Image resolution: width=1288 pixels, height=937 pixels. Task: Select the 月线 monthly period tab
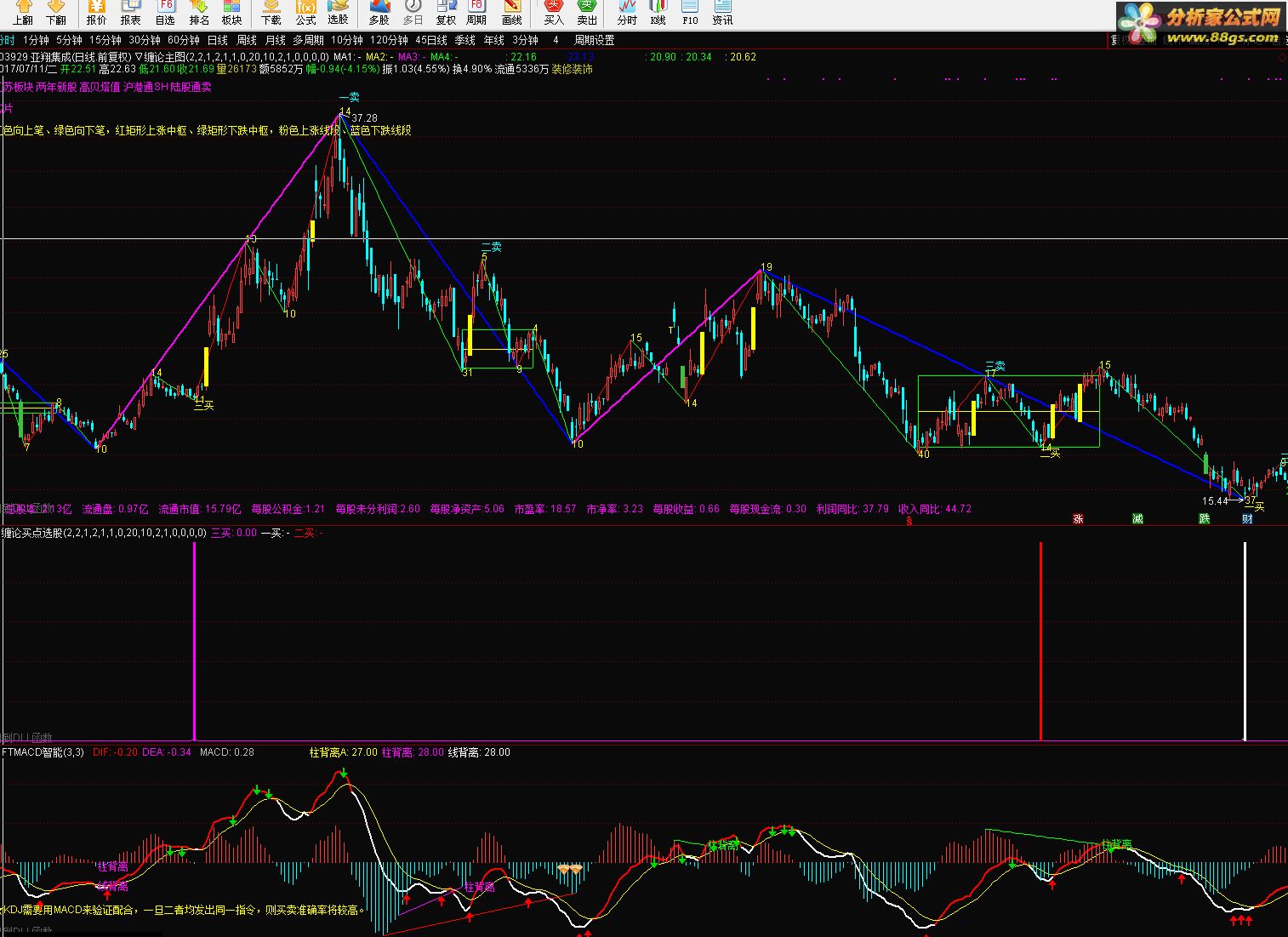[x=275, y=40]
